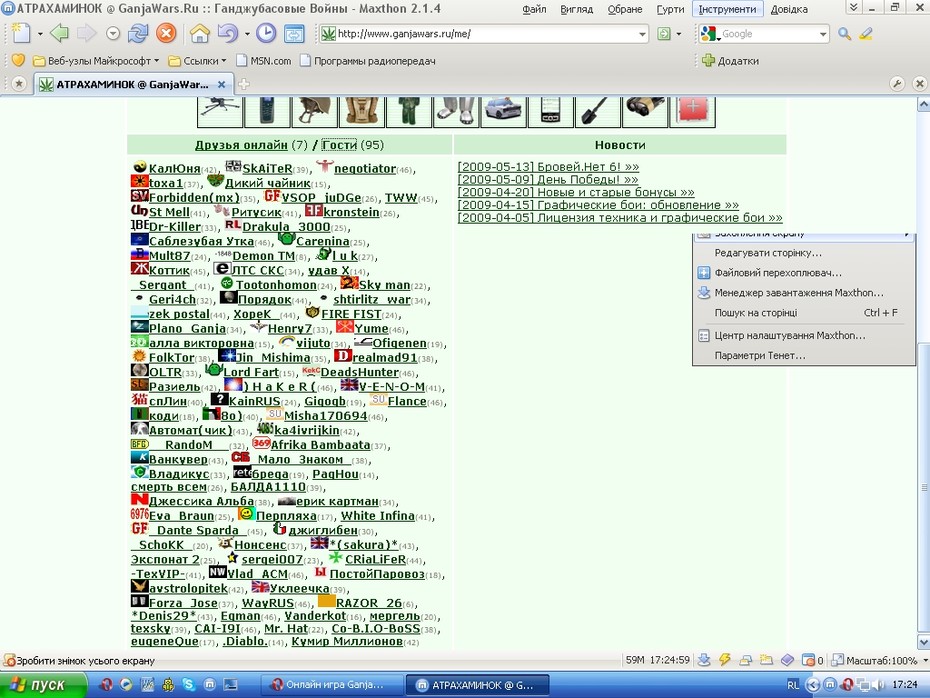Click the MSN.com bookmark

pyautogui.click(x=264, y=60)
